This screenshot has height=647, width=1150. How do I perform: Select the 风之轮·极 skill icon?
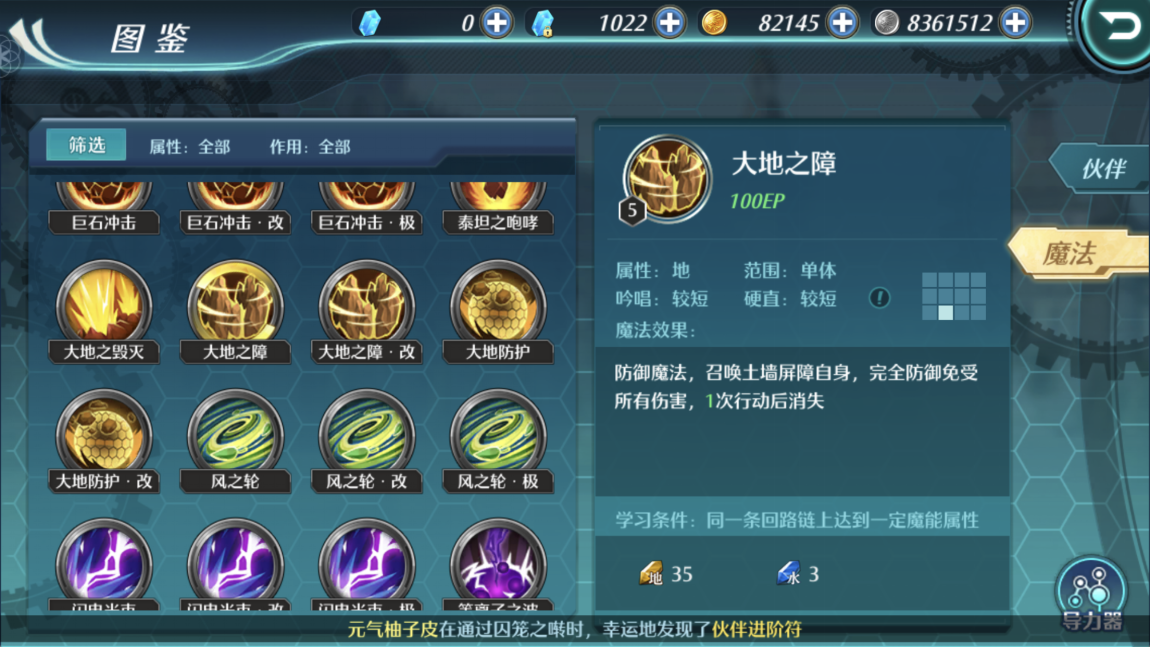pos(498,440)
